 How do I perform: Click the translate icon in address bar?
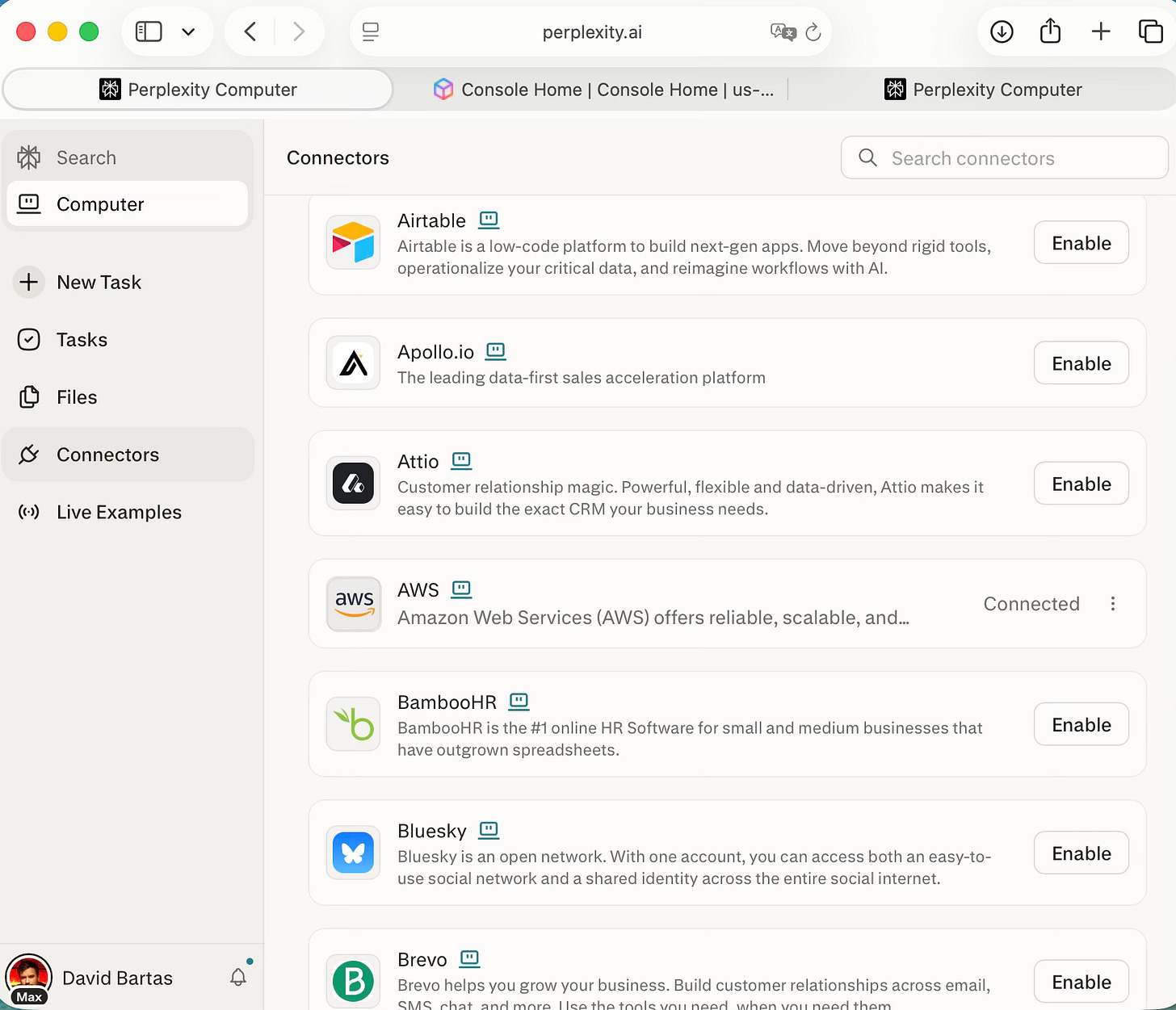click(783, 32)
